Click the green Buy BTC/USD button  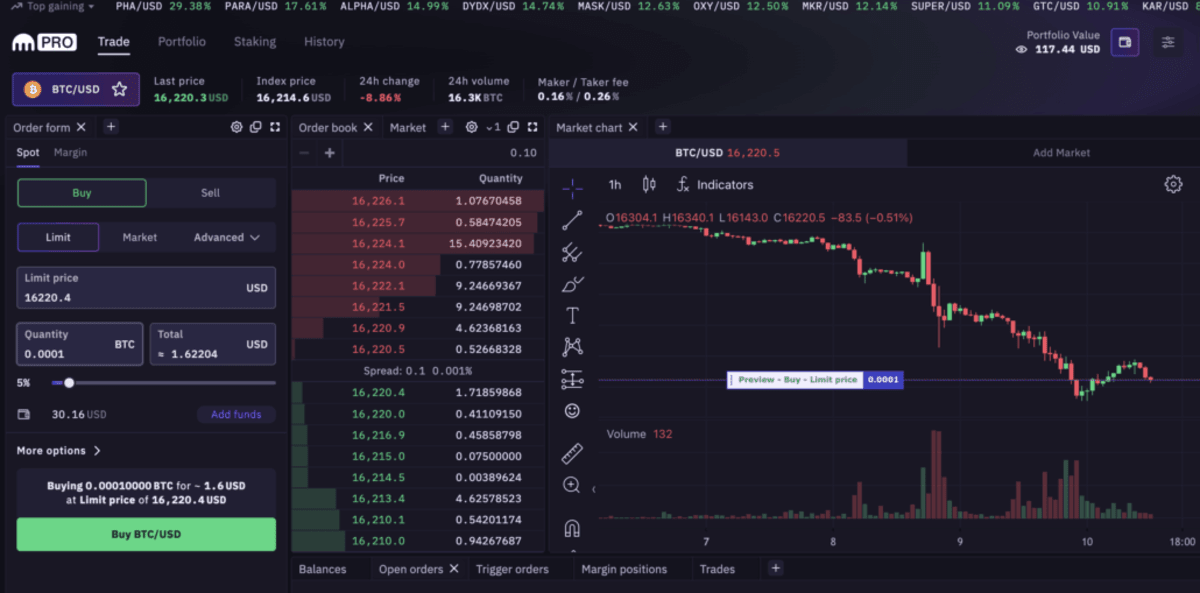pos(146,534)
